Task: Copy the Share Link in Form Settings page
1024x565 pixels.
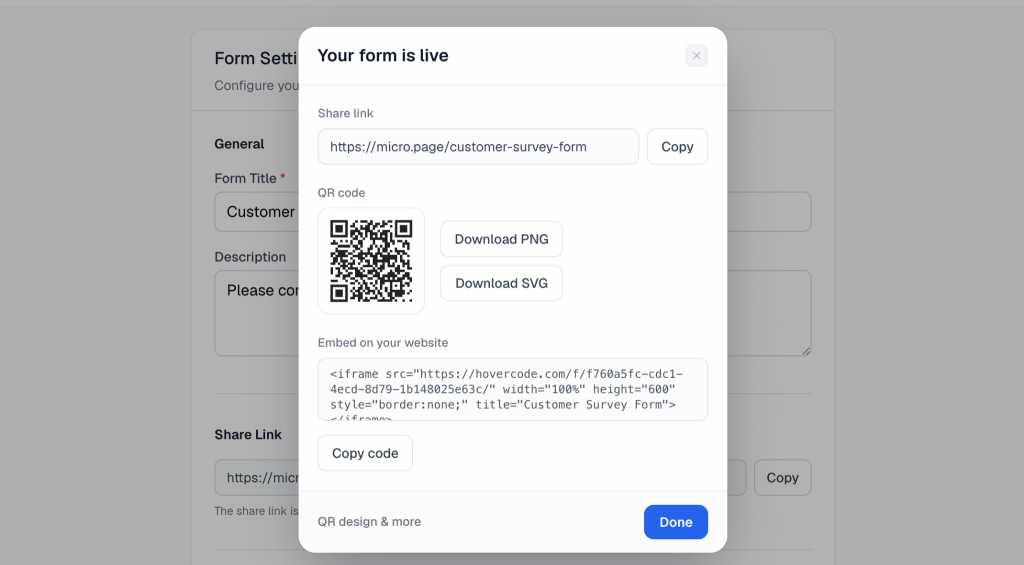Action: (782, 477)
